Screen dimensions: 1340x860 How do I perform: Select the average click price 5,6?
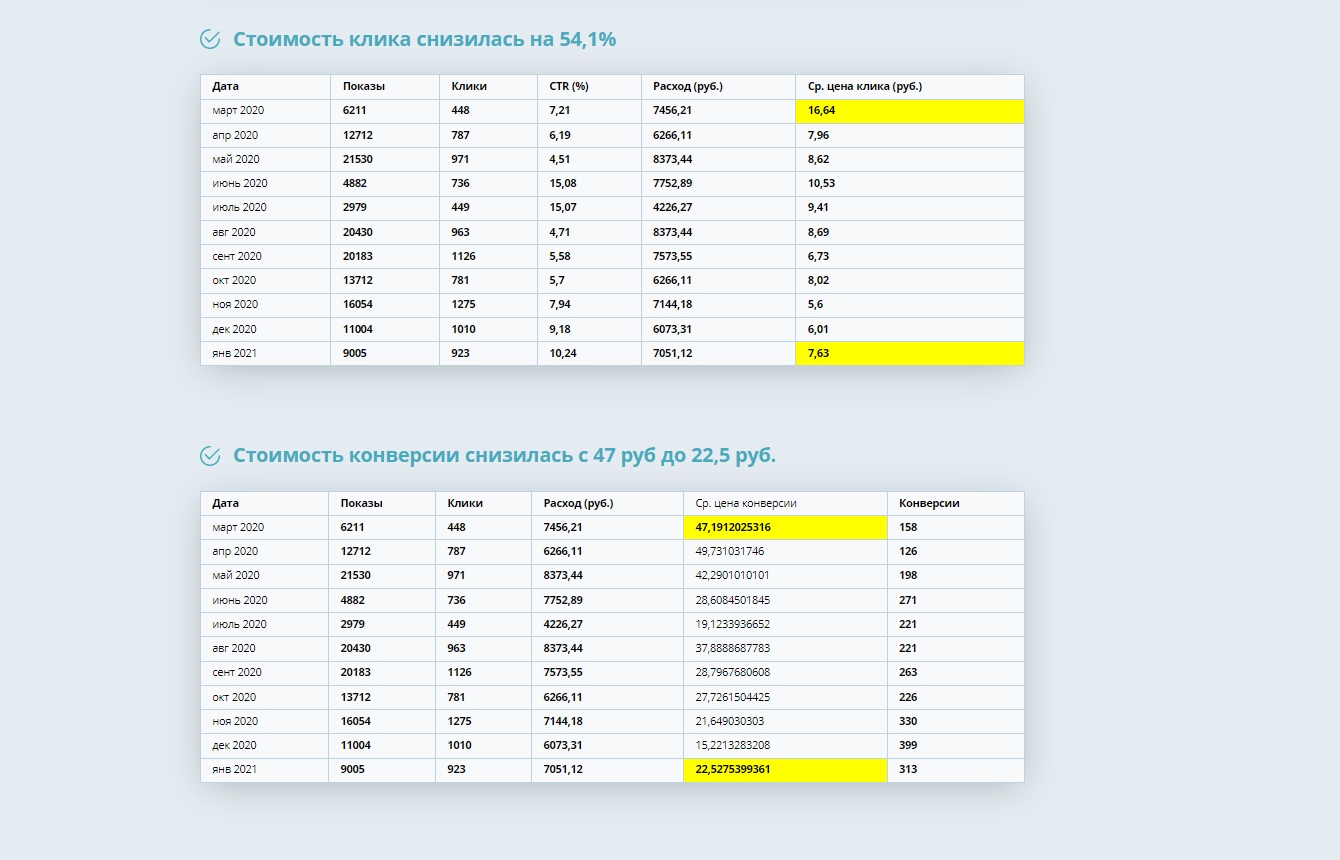tap(815, 305)
